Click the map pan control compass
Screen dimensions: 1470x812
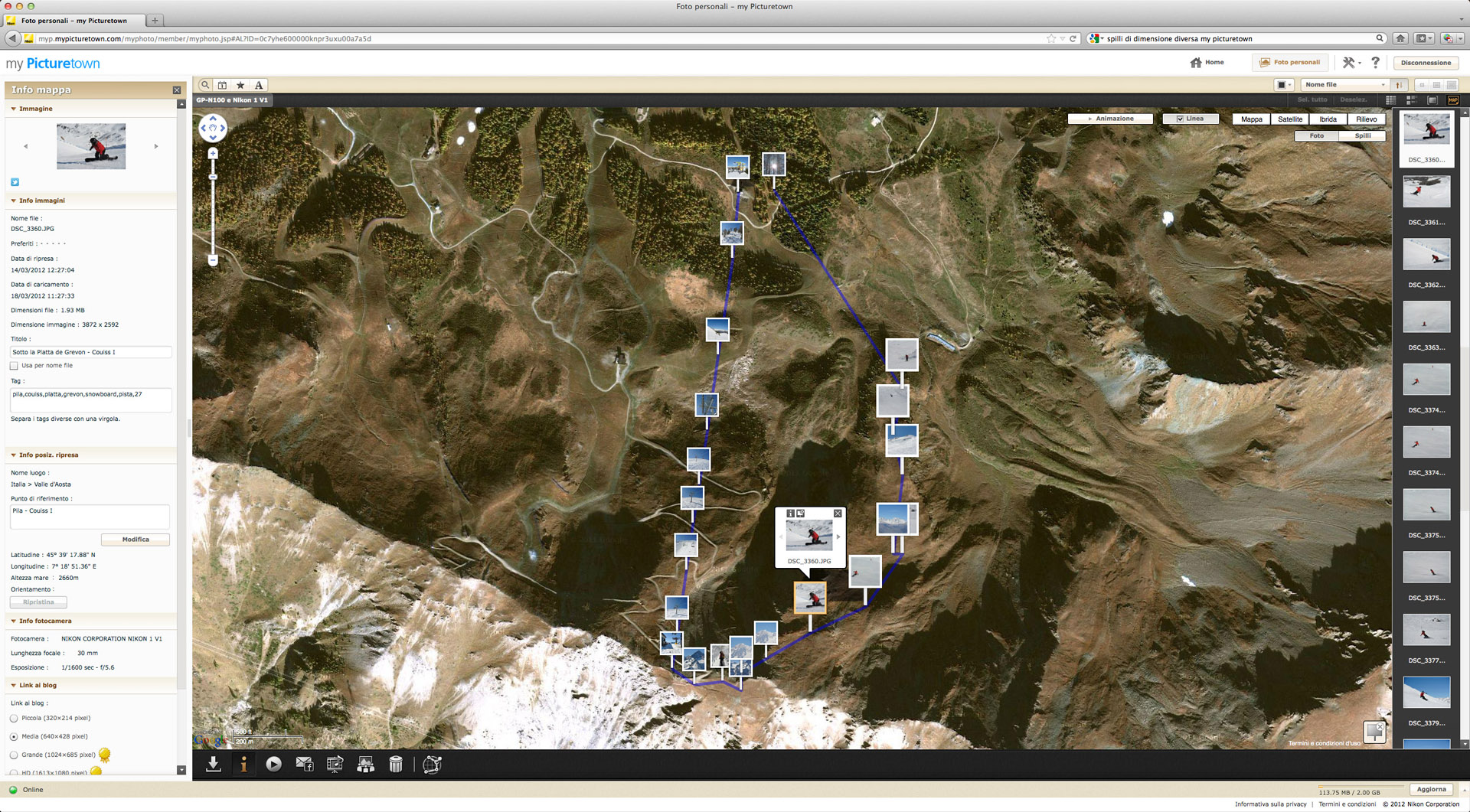coord(213,128)
